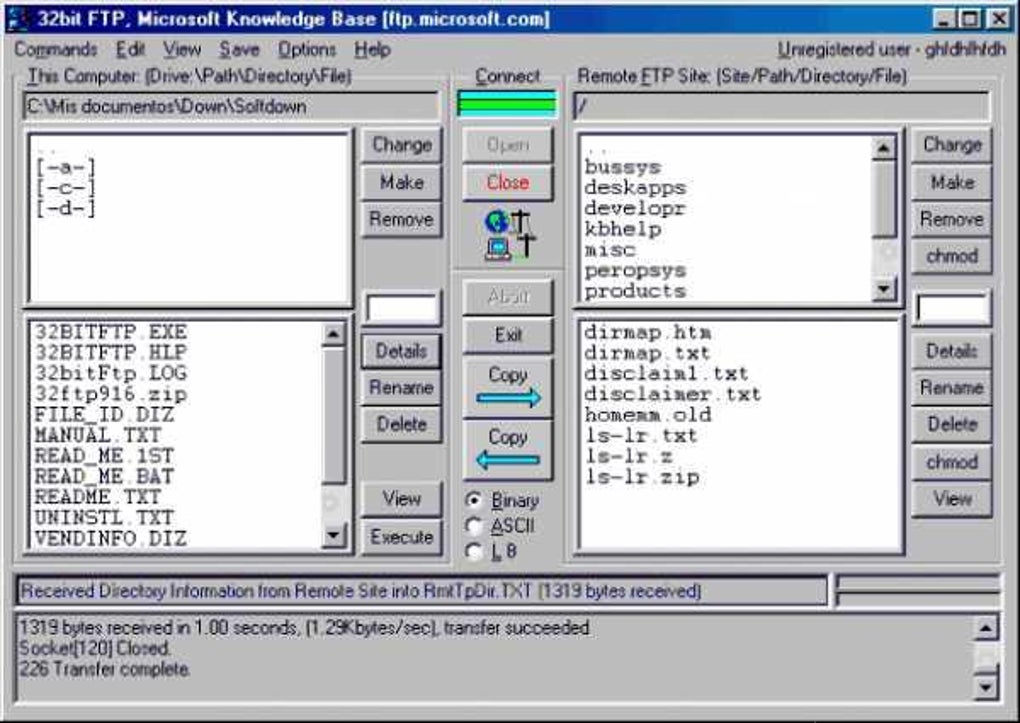1020x723 pixels.
Task: Click the local file filter input box
Action: coord(401,308)
